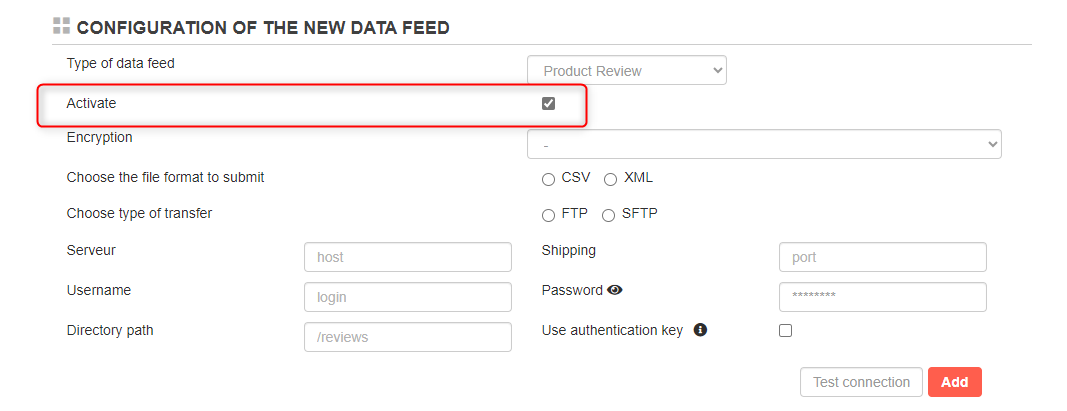This screenshot has width=1067, height=411.
Task: Toggle the password visibility eye icon
Action: [x=615, y=290]
